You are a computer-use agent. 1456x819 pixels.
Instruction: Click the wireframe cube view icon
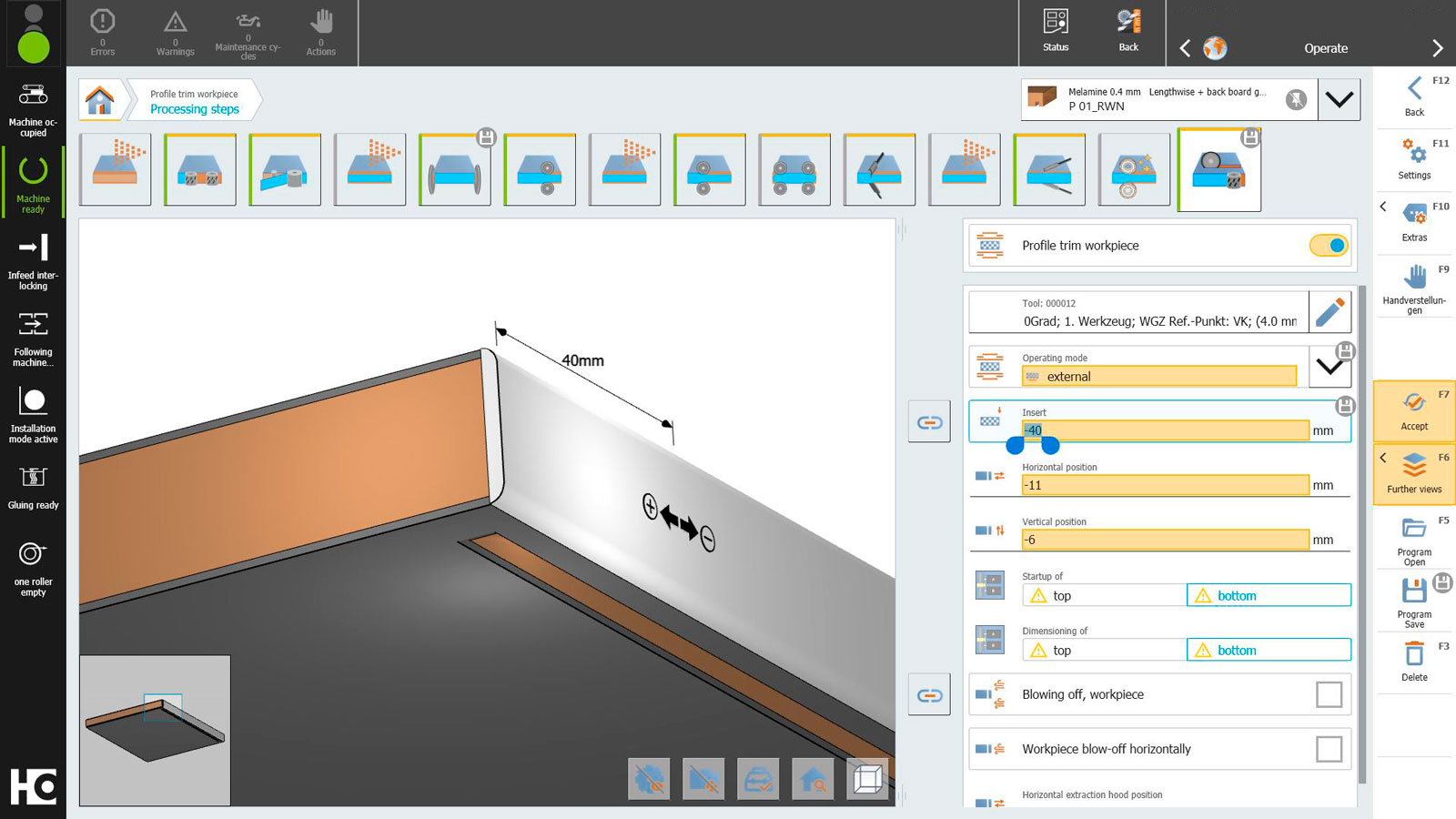point(867,779)
